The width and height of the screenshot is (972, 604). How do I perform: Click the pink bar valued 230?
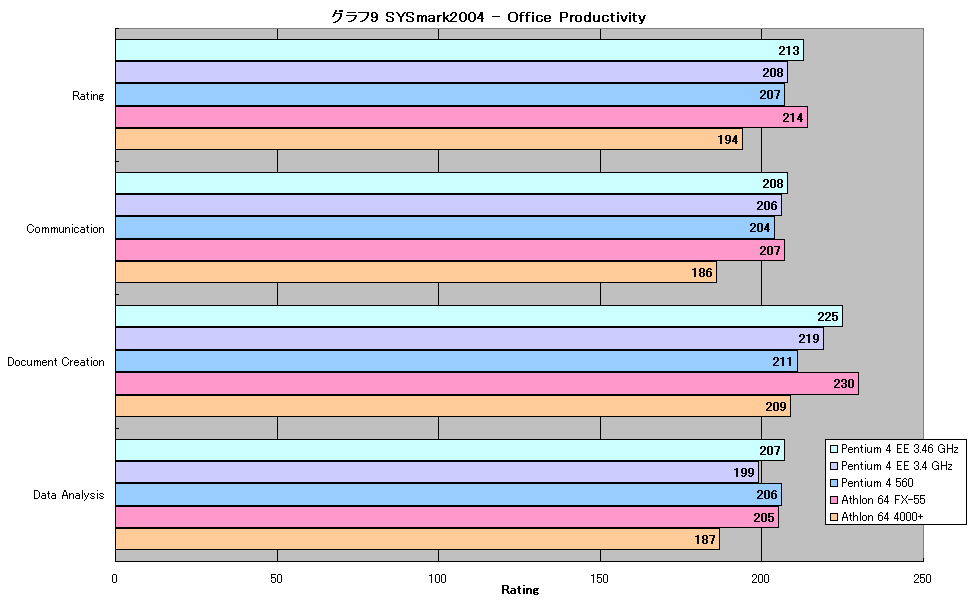point(487,384)
